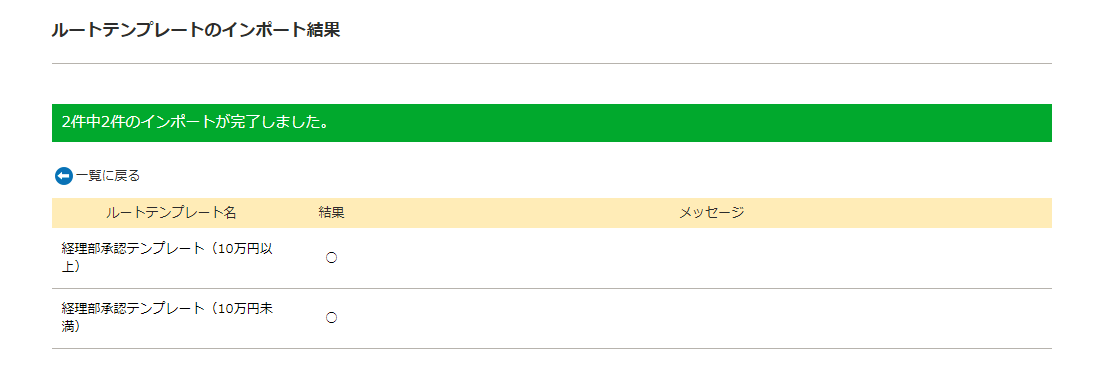Click the ルートテンプレートのインポート結果 page title
This screenshot has width=1102, height=371.
point(196,30)
